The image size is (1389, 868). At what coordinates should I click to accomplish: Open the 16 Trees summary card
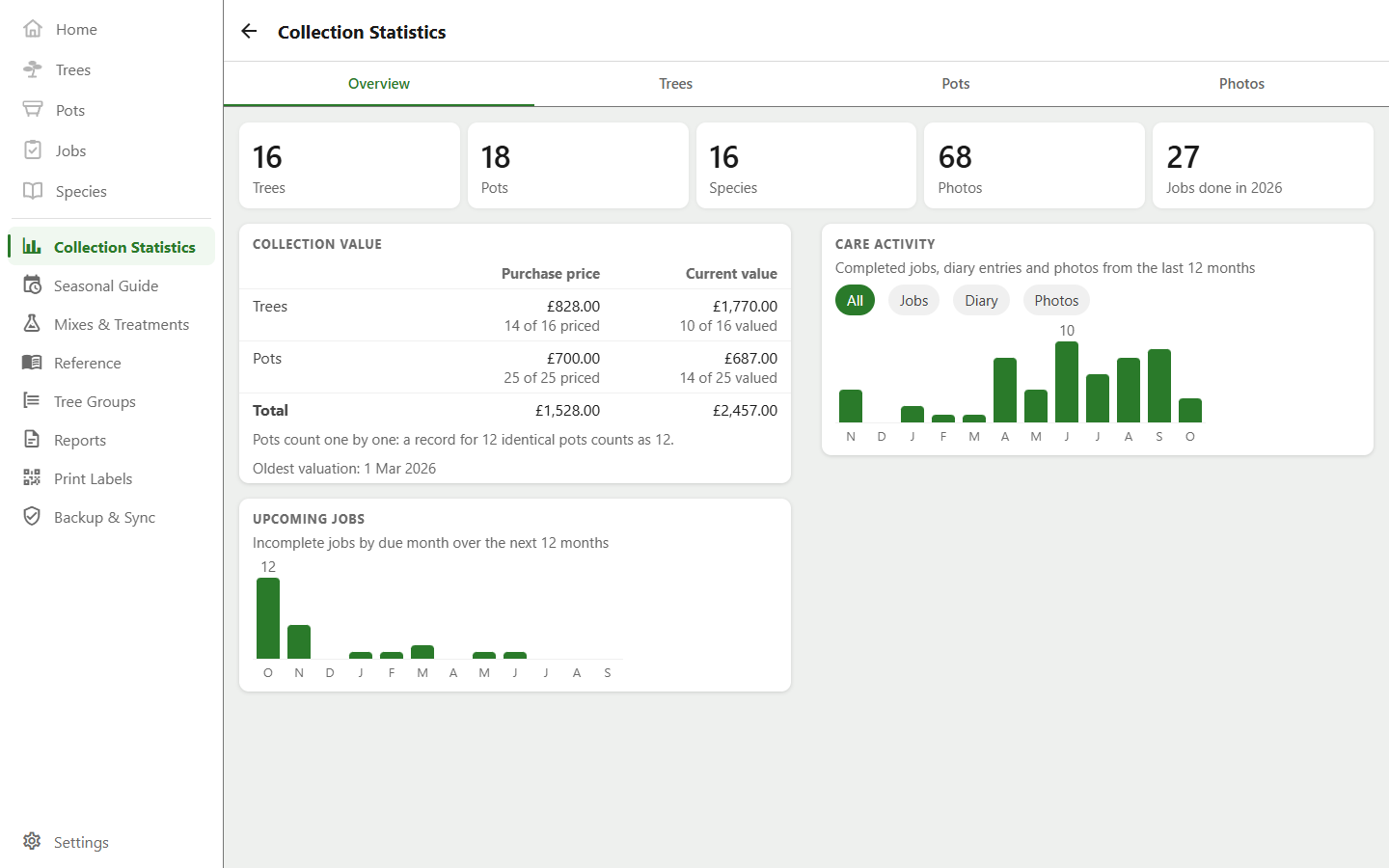coord(349,165)
